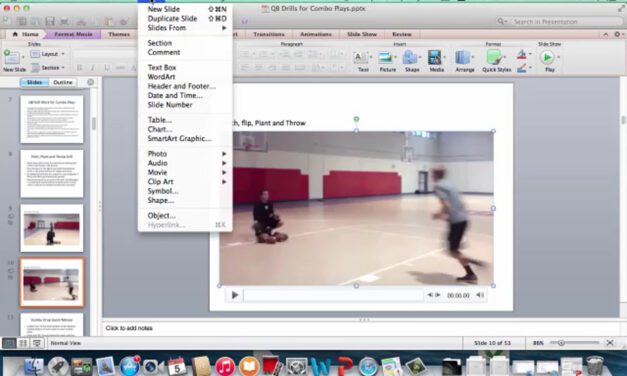Open the Layout dropdown
The image size is (627, 376).
47,54
